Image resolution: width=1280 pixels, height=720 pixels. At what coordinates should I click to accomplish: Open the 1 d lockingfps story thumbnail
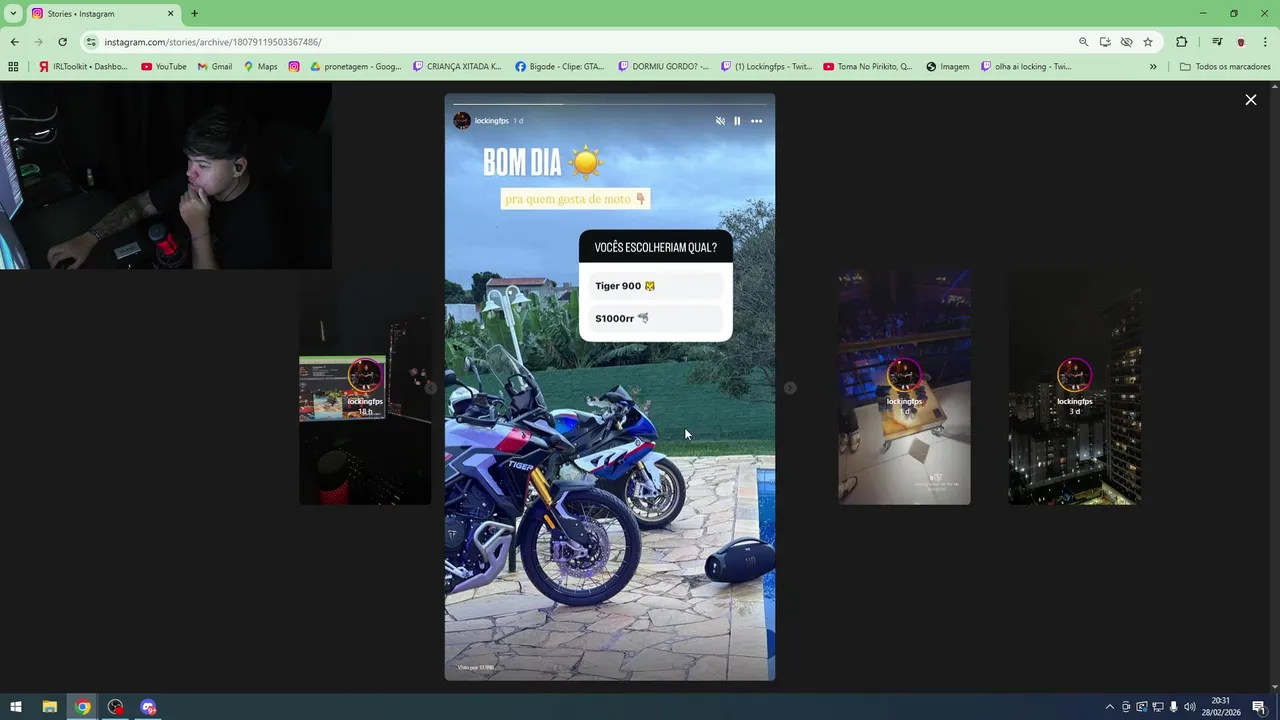904,388
